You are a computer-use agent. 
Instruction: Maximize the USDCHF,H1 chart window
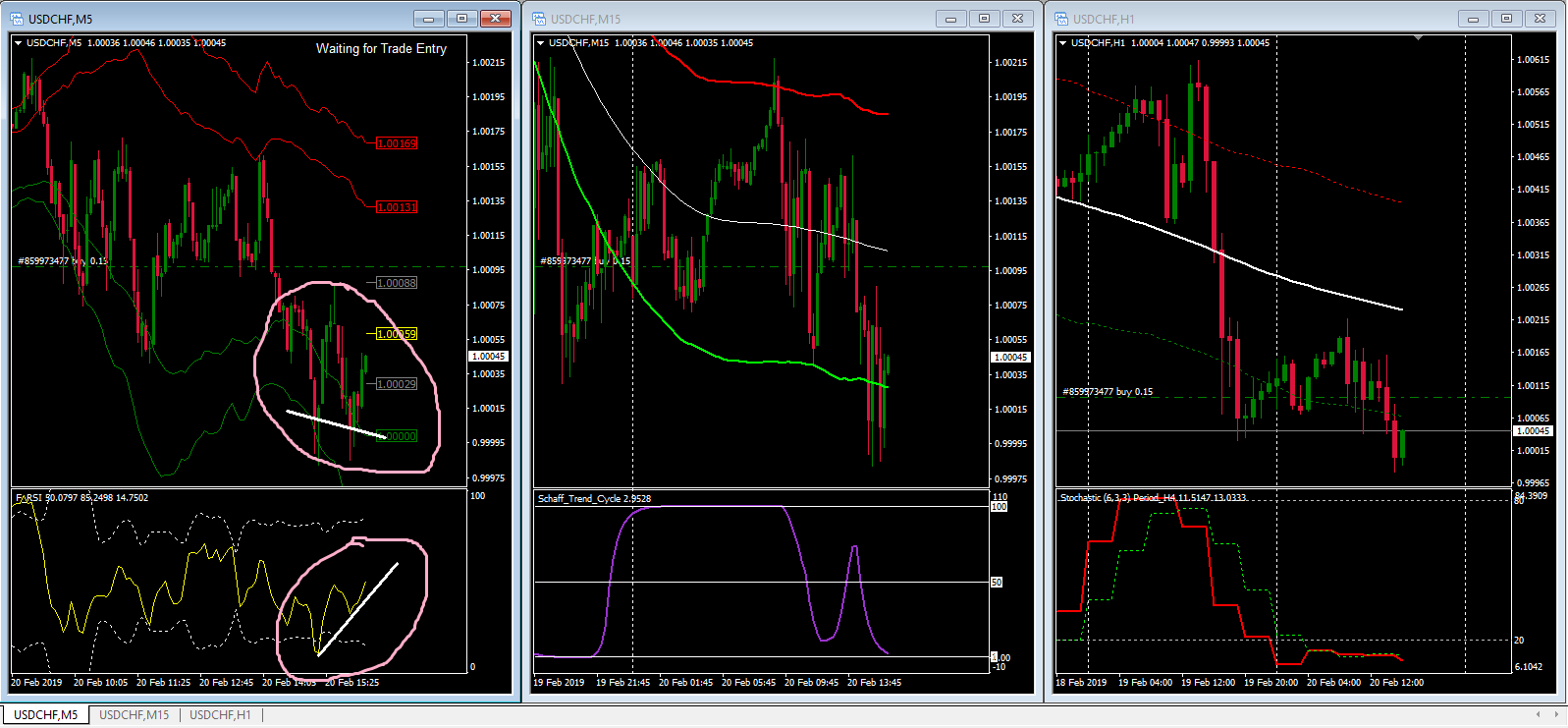[x=1506, y=19]
